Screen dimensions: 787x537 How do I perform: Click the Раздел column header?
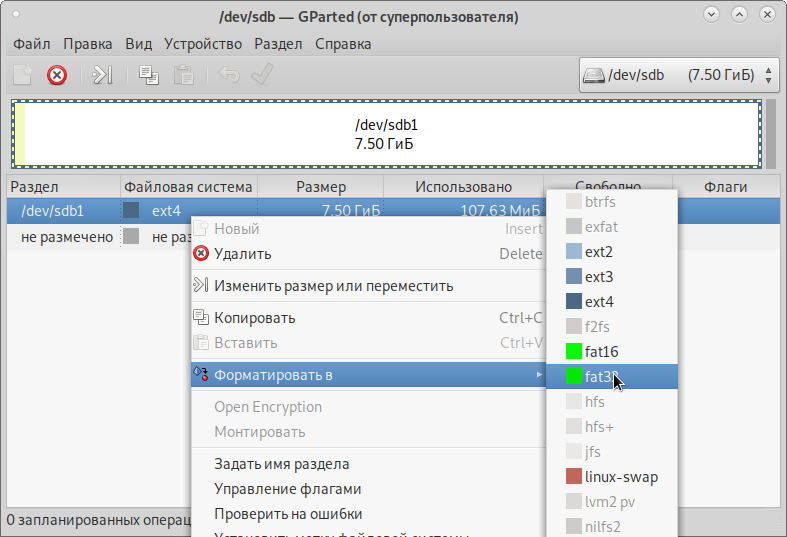click(63, 187)
